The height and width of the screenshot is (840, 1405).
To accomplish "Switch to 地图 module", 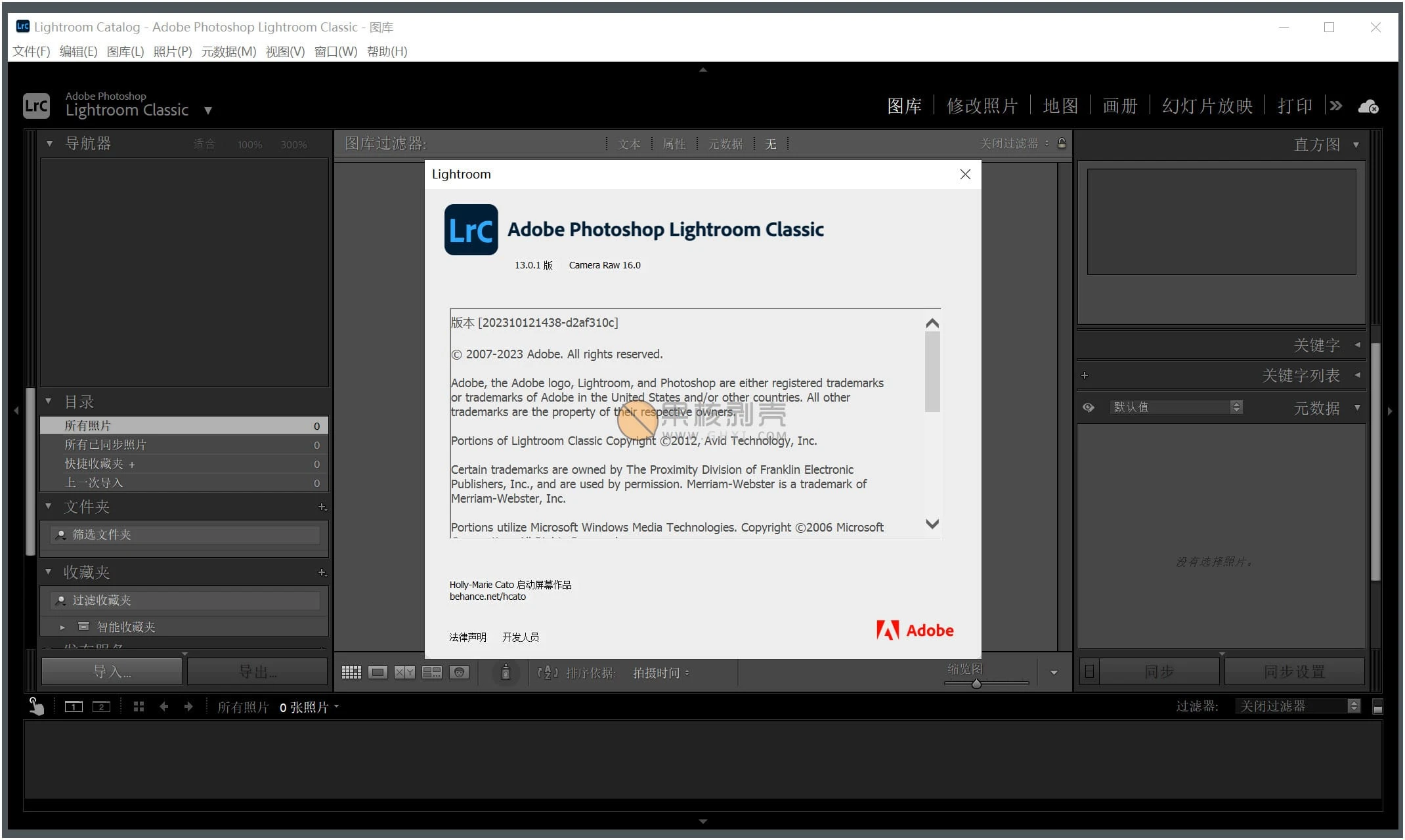I will tap(1060, 106).
